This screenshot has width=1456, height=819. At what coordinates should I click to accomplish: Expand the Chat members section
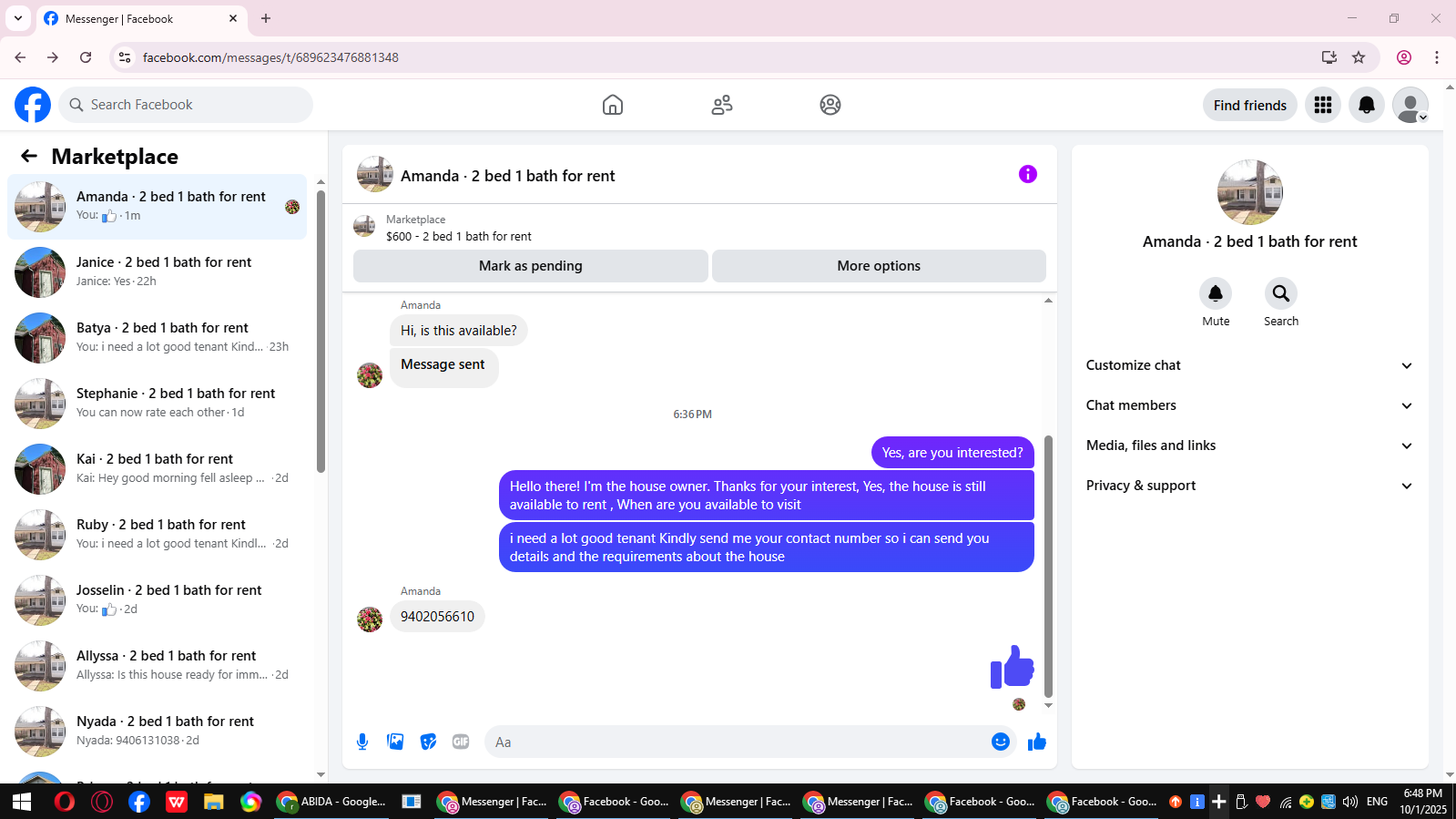(x=1249, y=405)
